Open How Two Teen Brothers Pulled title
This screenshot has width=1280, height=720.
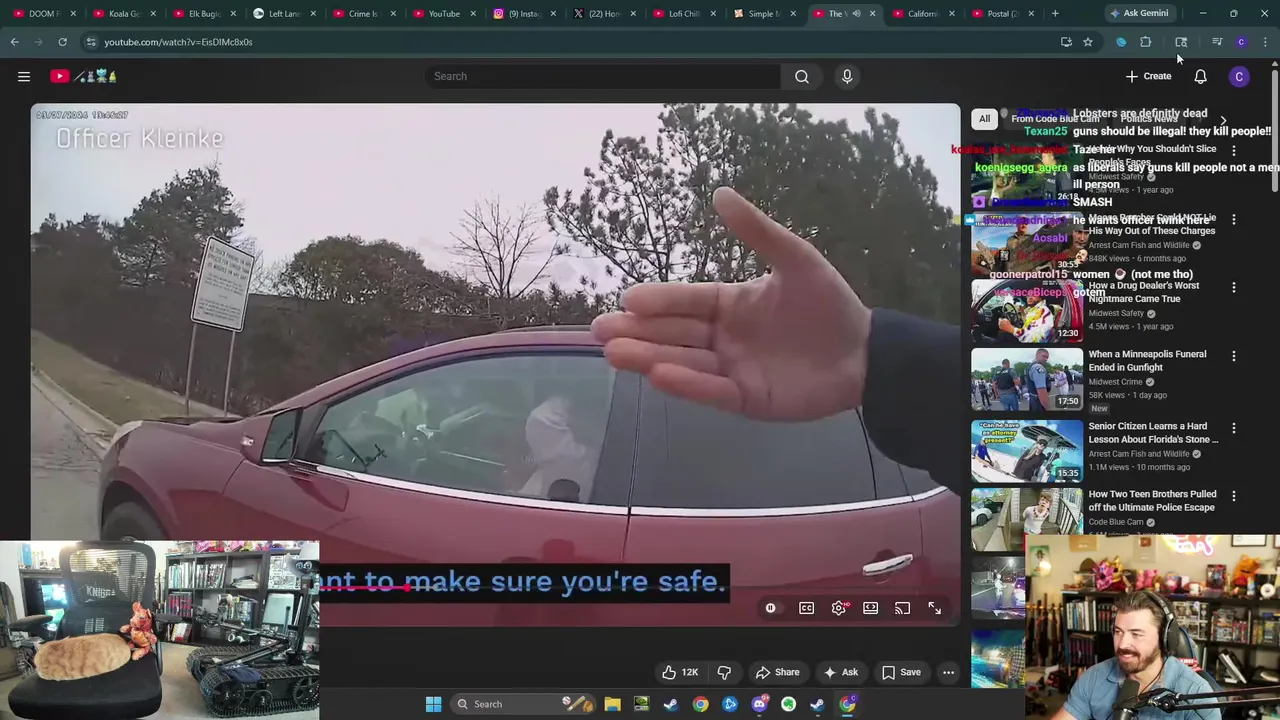coord(1152,500)
